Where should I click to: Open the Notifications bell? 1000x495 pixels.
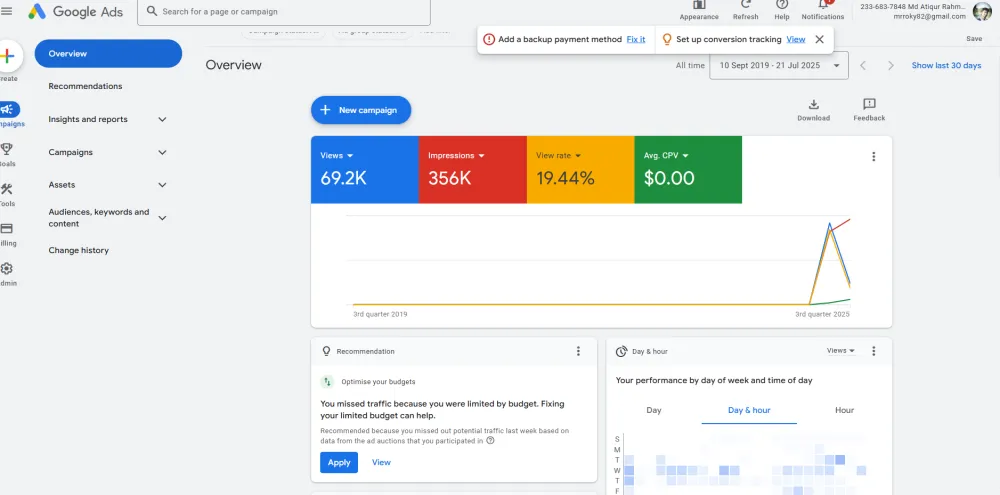(x=823, y=6)
